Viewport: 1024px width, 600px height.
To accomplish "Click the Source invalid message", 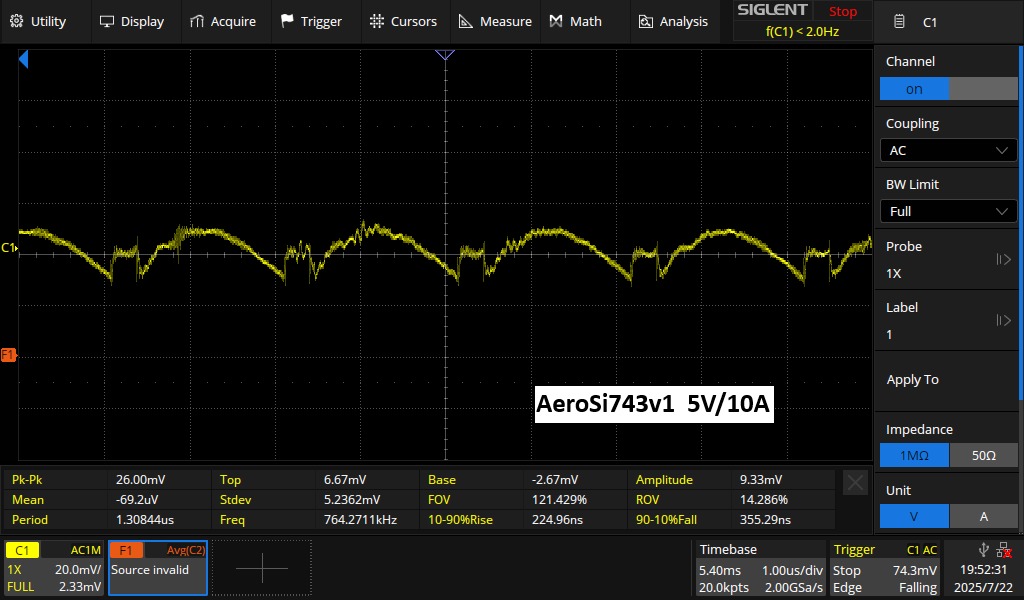I will point(150,569).
